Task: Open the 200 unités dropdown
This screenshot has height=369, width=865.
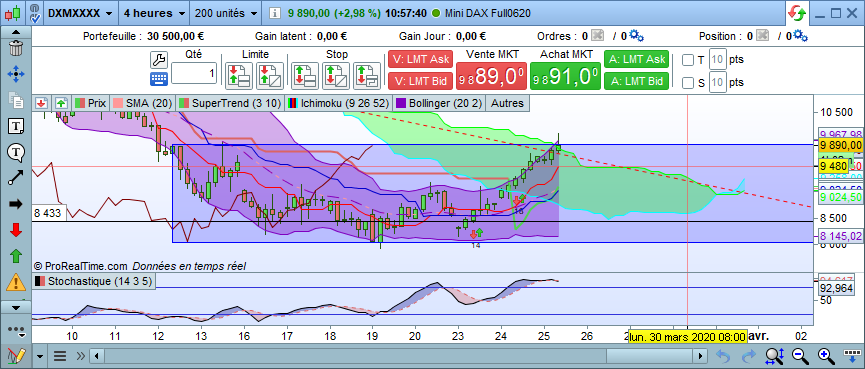Action: tap(225, 13)
